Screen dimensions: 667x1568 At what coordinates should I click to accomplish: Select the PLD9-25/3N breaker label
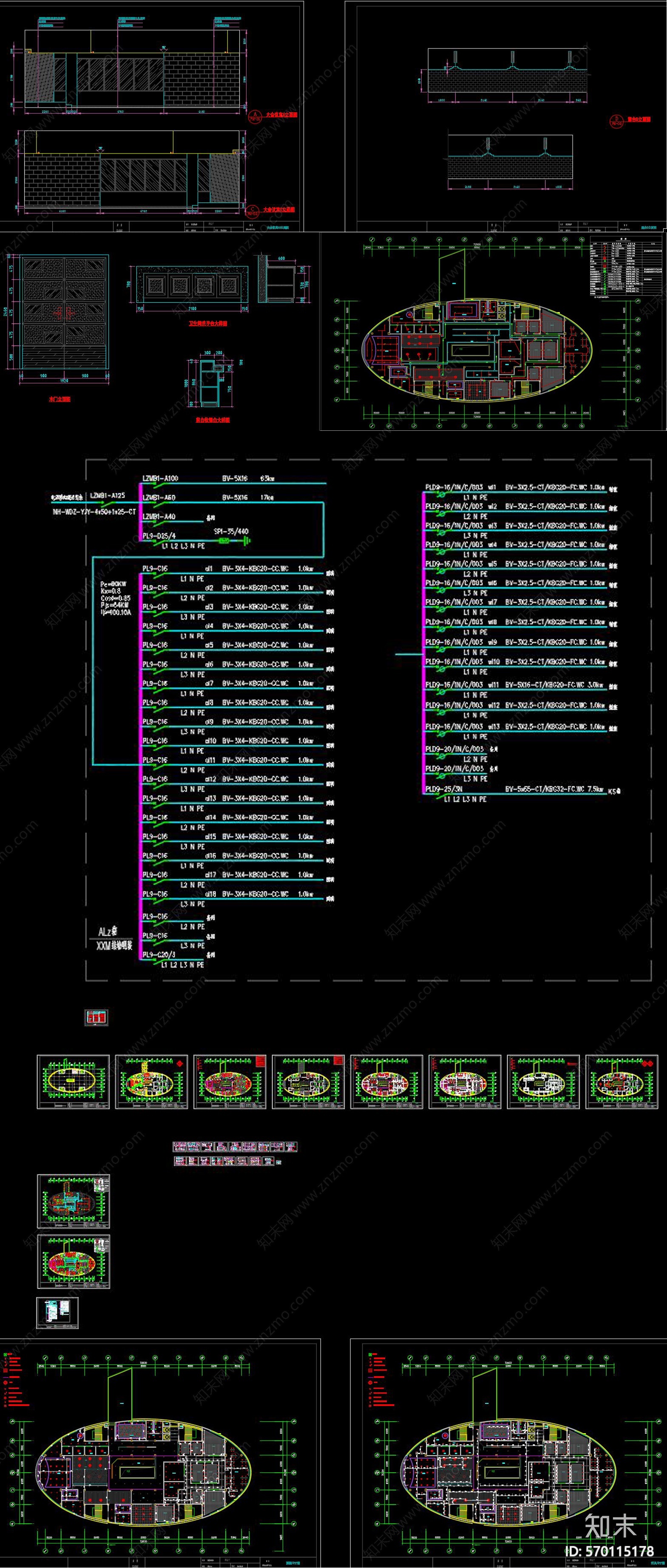pos(444,789)
